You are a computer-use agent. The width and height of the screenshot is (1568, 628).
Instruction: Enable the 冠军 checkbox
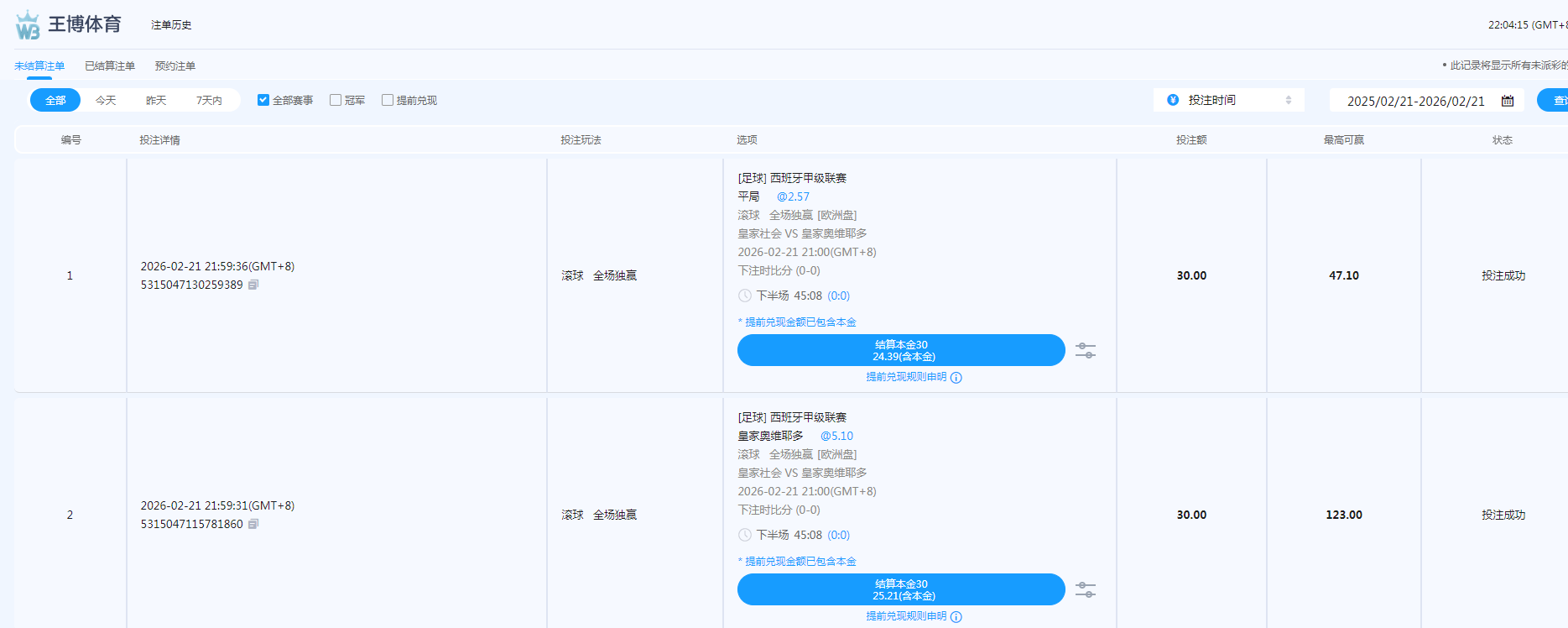336,100
